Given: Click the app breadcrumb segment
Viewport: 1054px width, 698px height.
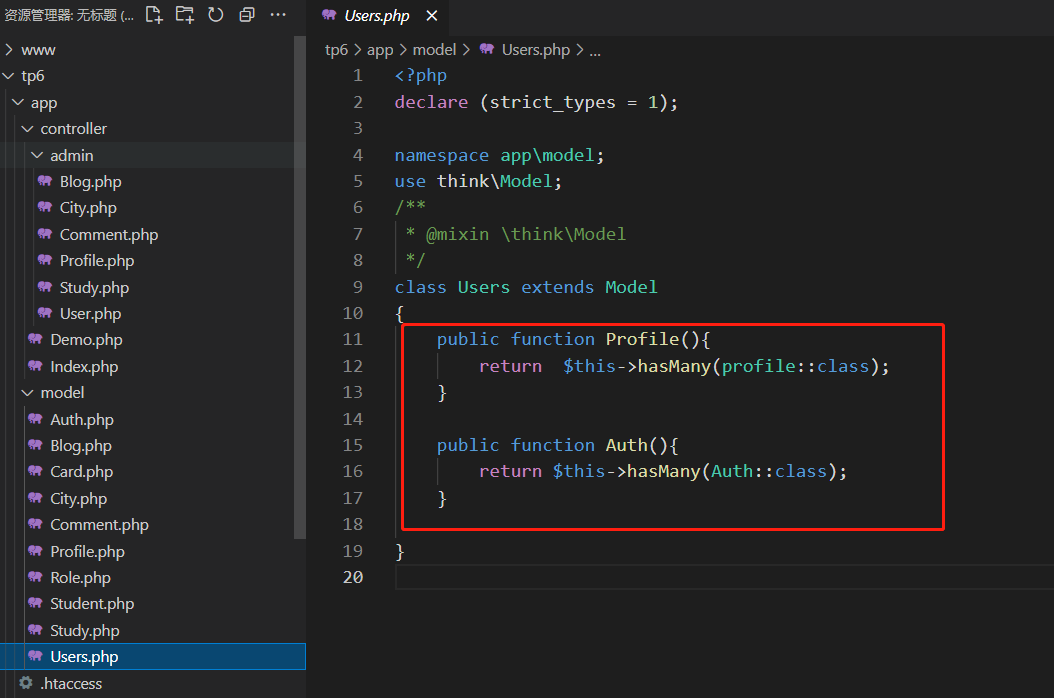Looking at the screenshot, I should (380, 50).
